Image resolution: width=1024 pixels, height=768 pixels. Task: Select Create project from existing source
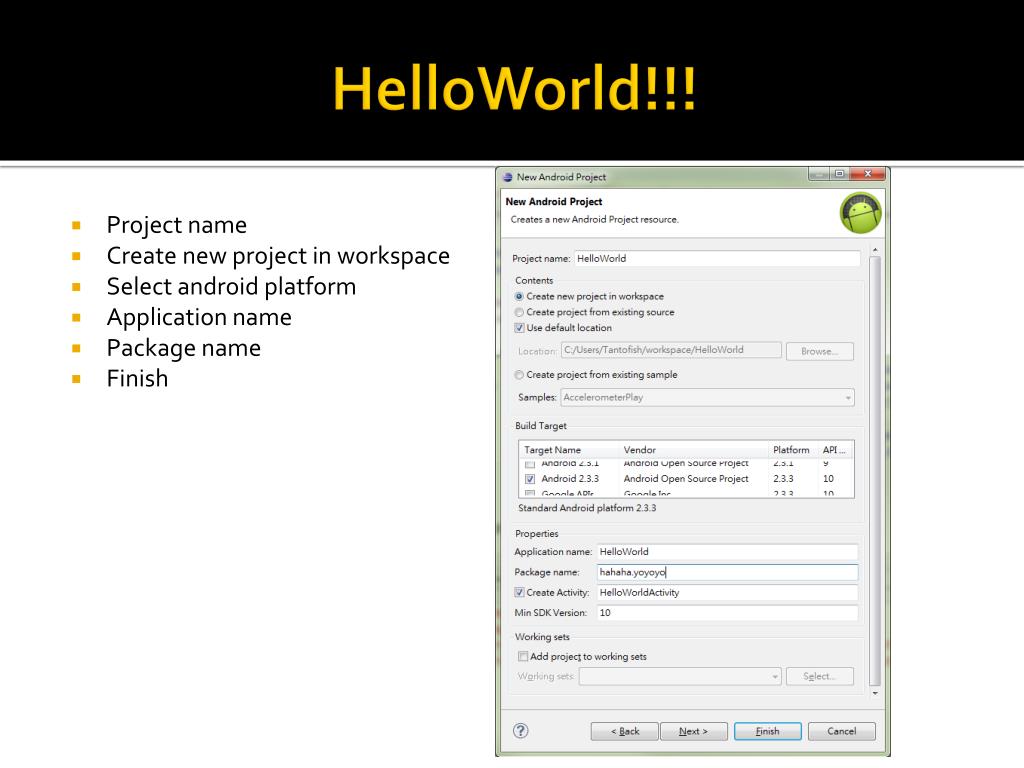519,312
